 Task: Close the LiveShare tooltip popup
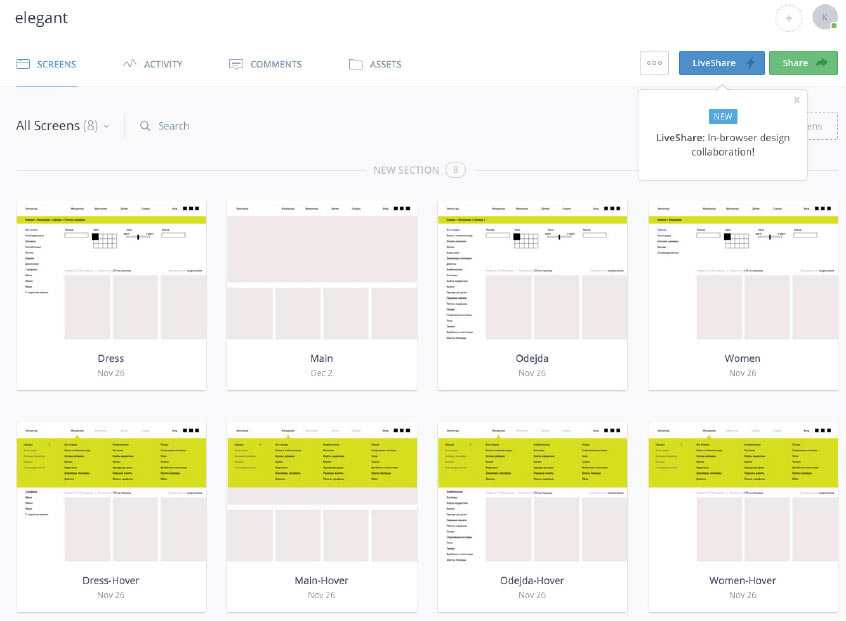[797, 100]
